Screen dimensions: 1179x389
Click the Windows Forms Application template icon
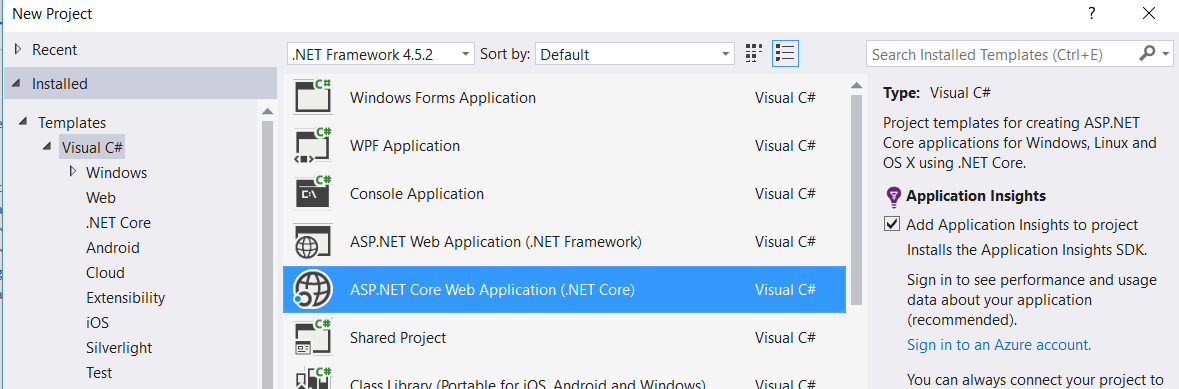tap(313, 97)
